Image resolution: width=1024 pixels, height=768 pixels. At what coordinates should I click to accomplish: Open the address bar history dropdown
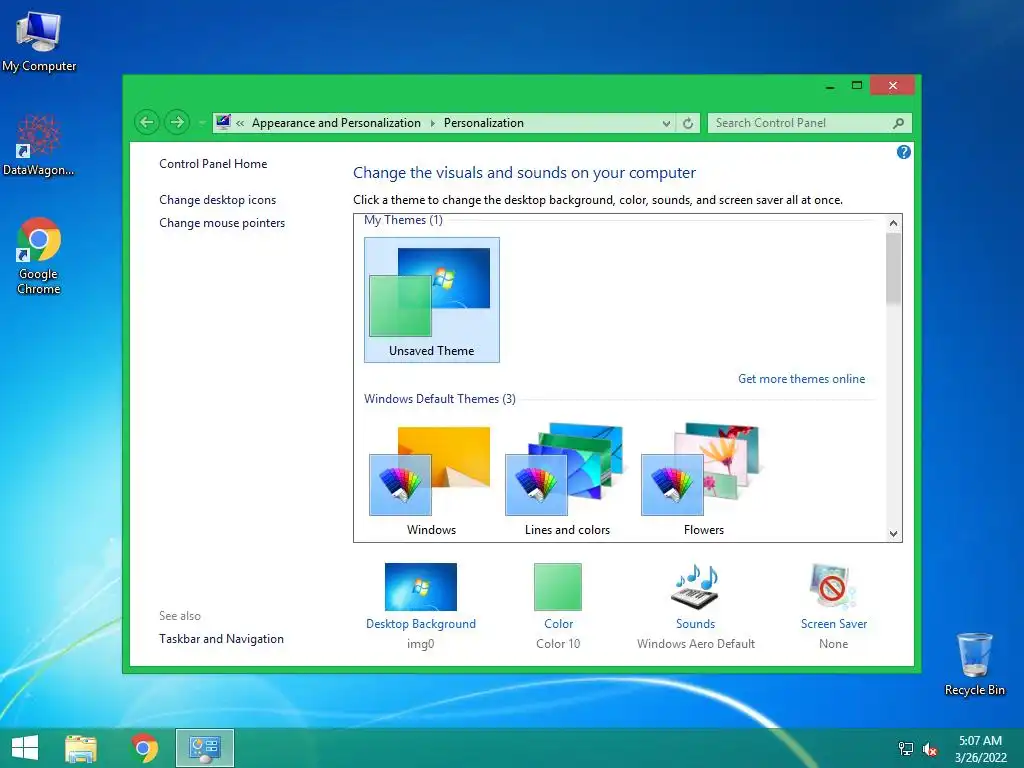[666, 123]
